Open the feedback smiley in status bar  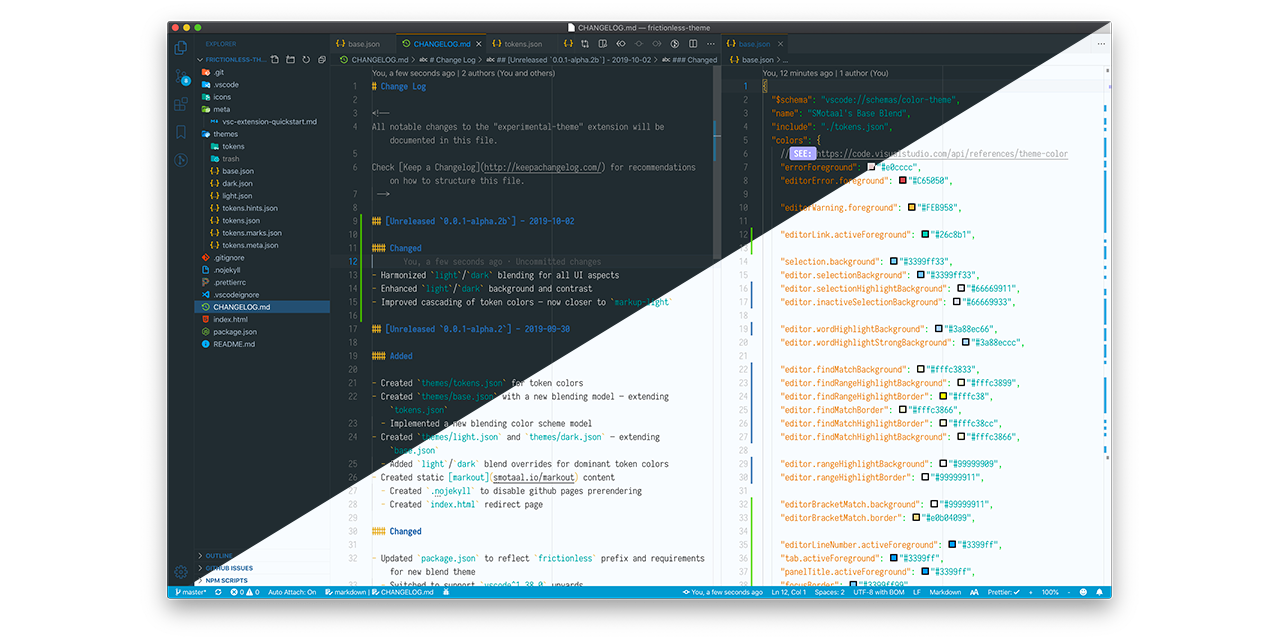coord(1083,592)
